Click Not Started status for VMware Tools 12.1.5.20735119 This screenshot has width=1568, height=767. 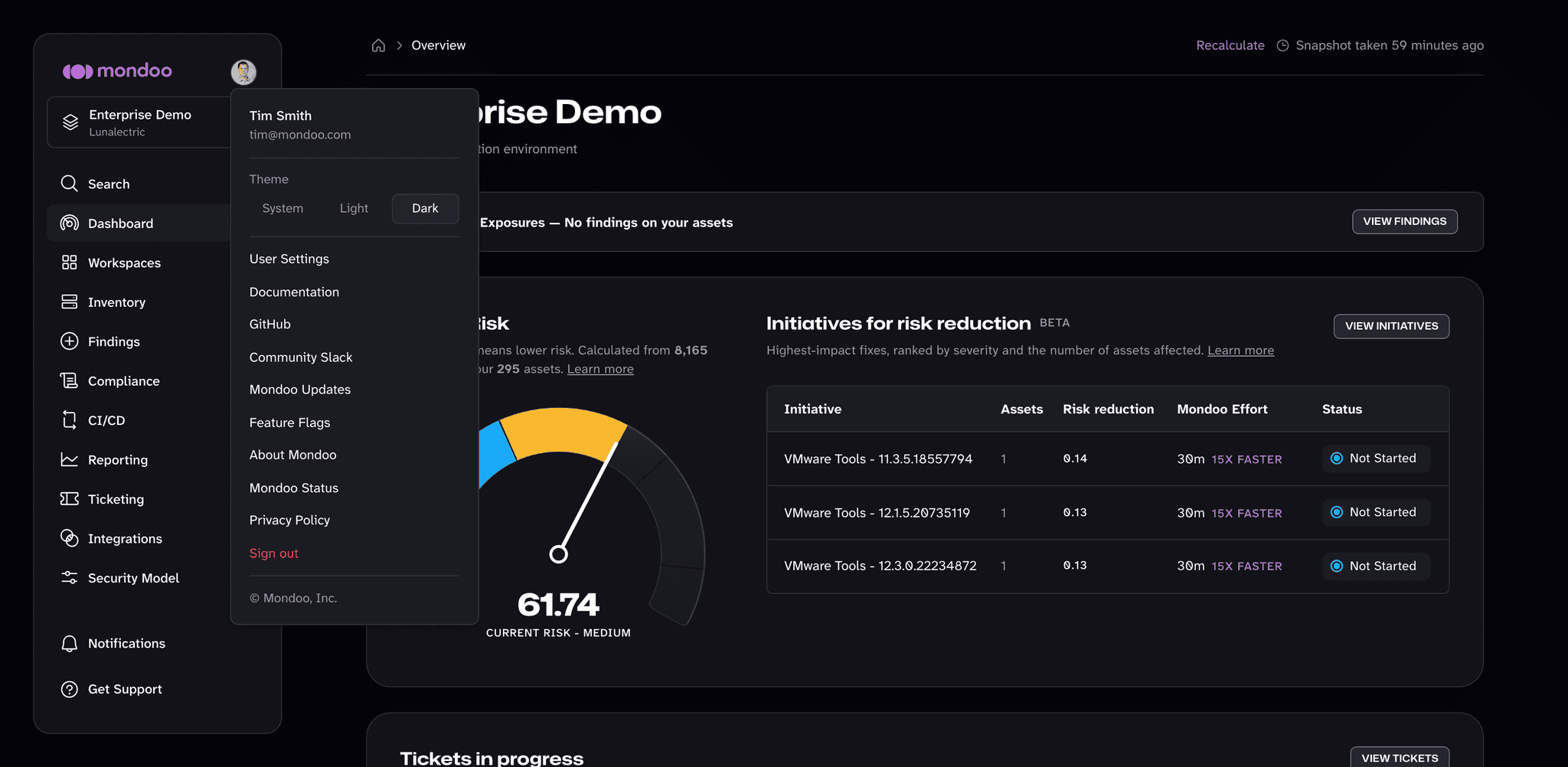tap(1376, 512)
